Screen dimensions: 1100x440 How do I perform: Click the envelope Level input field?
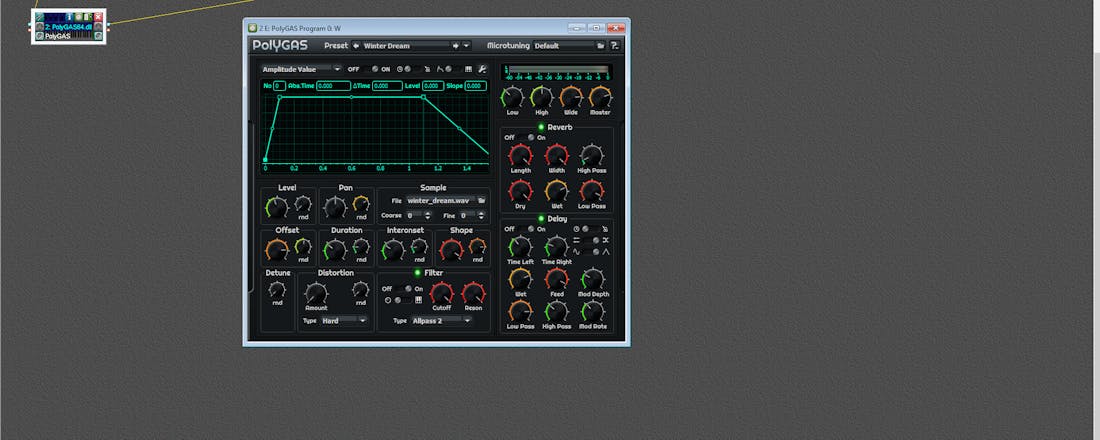433,86
